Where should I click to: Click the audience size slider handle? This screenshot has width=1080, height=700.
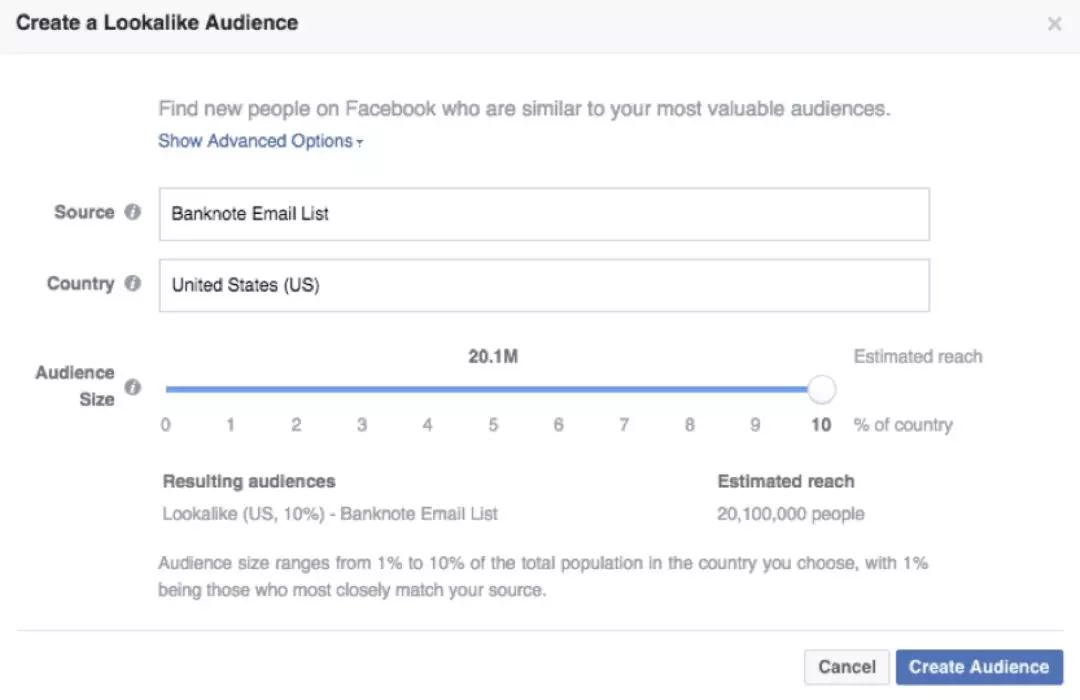point(821,389)
